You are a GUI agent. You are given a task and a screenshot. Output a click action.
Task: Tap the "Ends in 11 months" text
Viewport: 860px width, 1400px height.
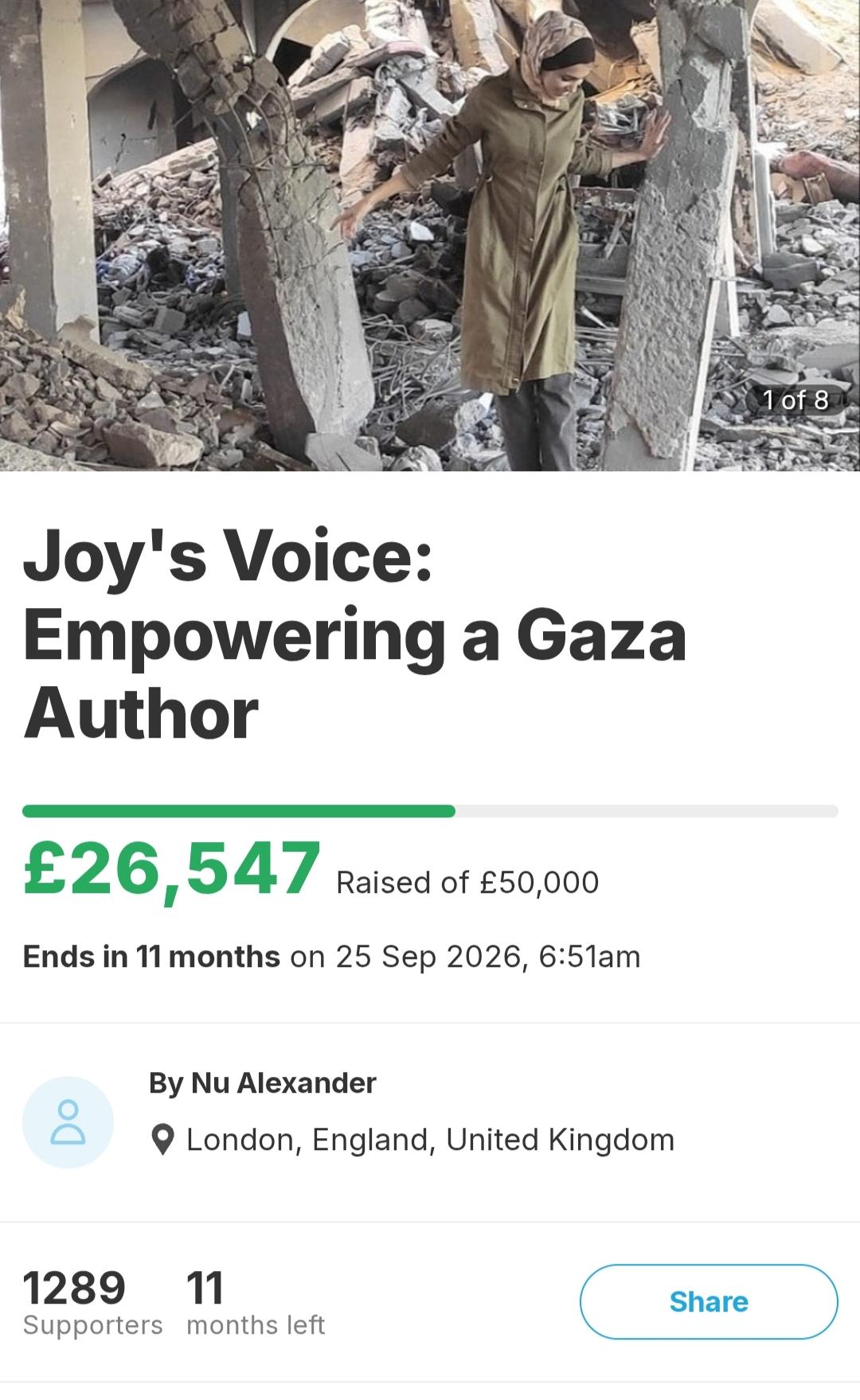151,956
